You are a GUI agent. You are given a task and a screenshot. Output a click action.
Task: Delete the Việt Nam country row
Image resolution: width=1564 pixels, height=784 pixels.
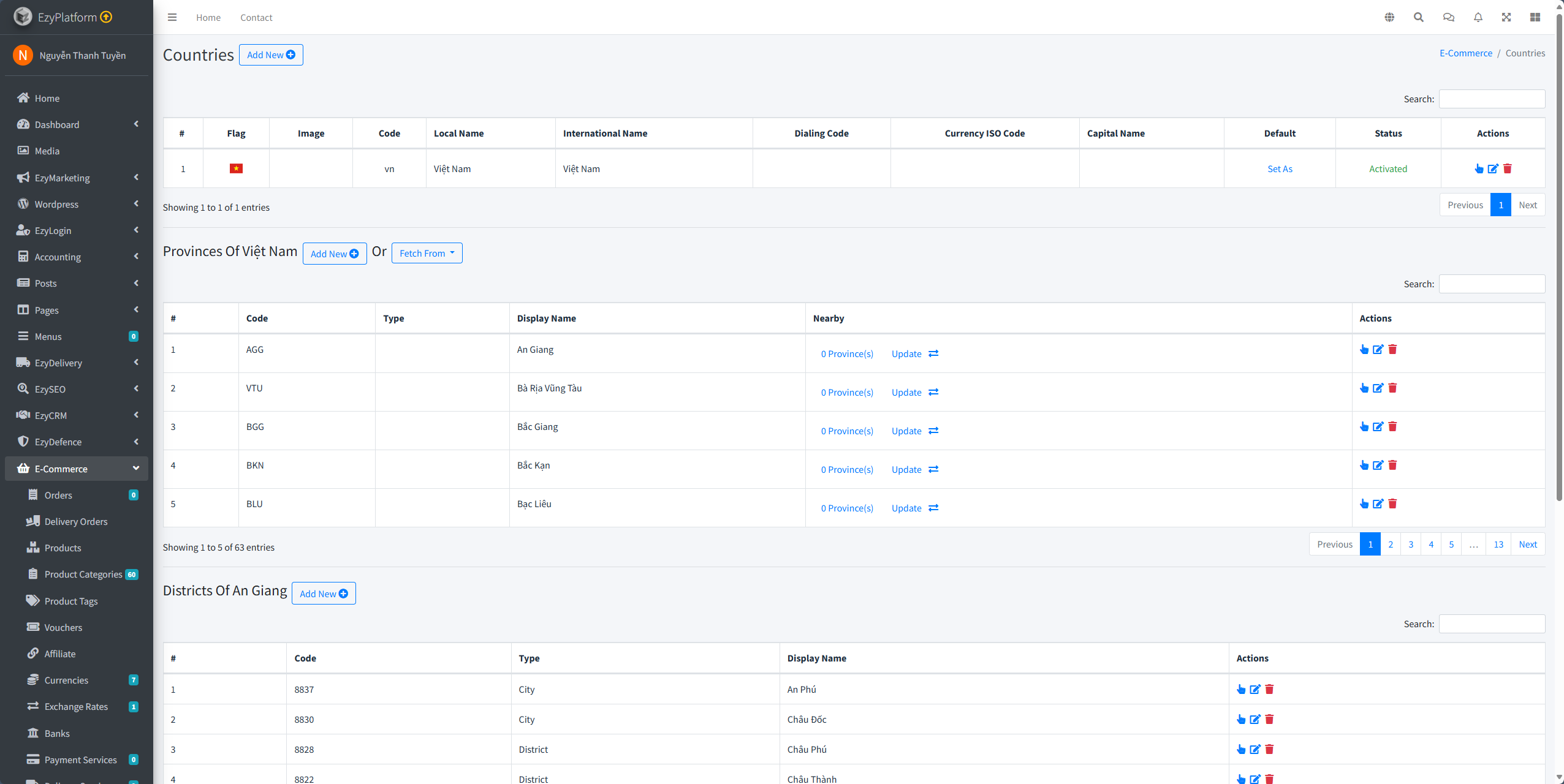click(x=1508, y=168)
